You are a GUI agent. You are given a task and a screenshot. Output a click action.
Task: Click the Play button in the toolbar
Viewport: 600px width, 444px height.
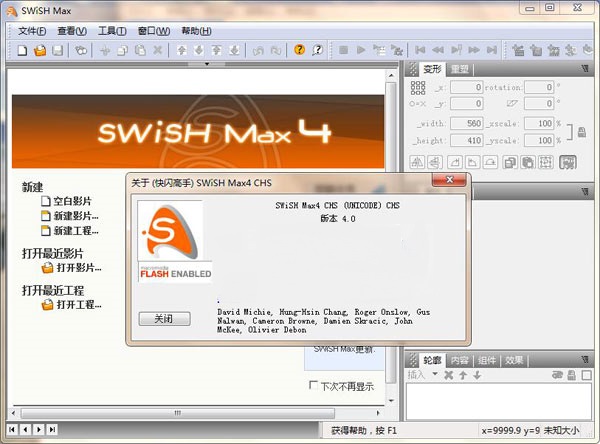click(x=361, y=50)
